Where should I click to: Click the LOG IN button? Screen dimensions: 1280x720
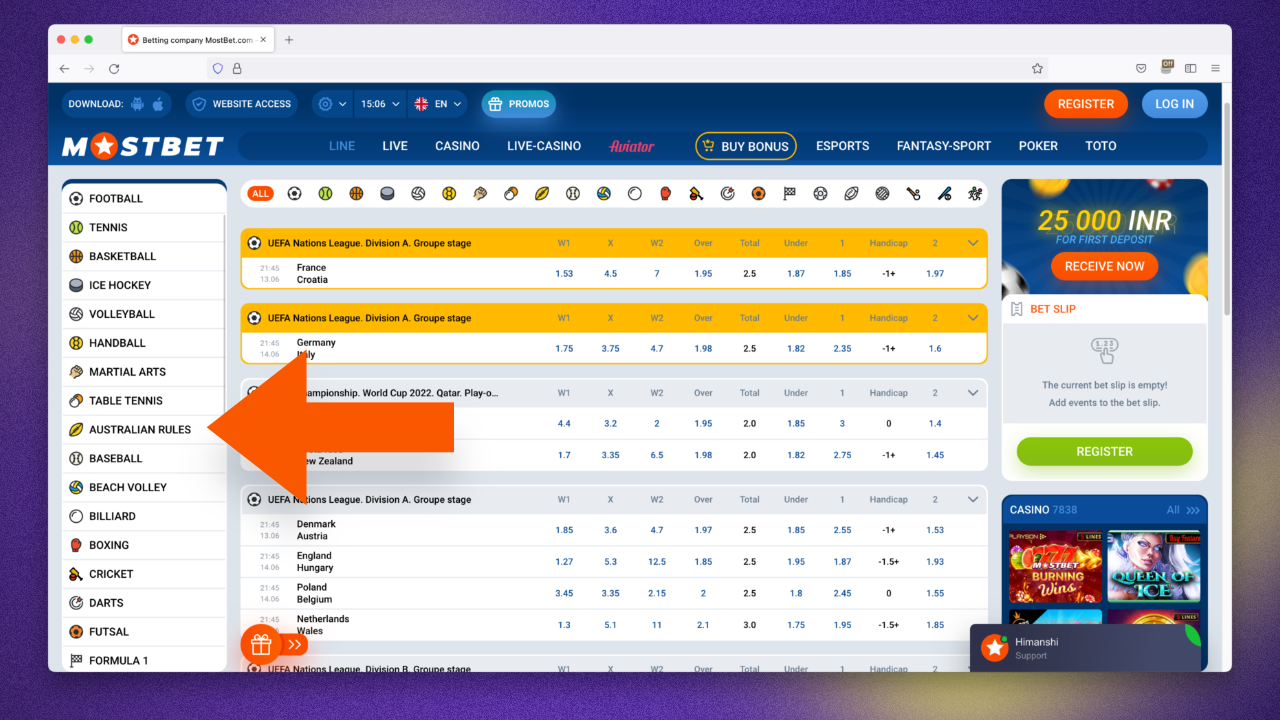tap(1174, 104)
